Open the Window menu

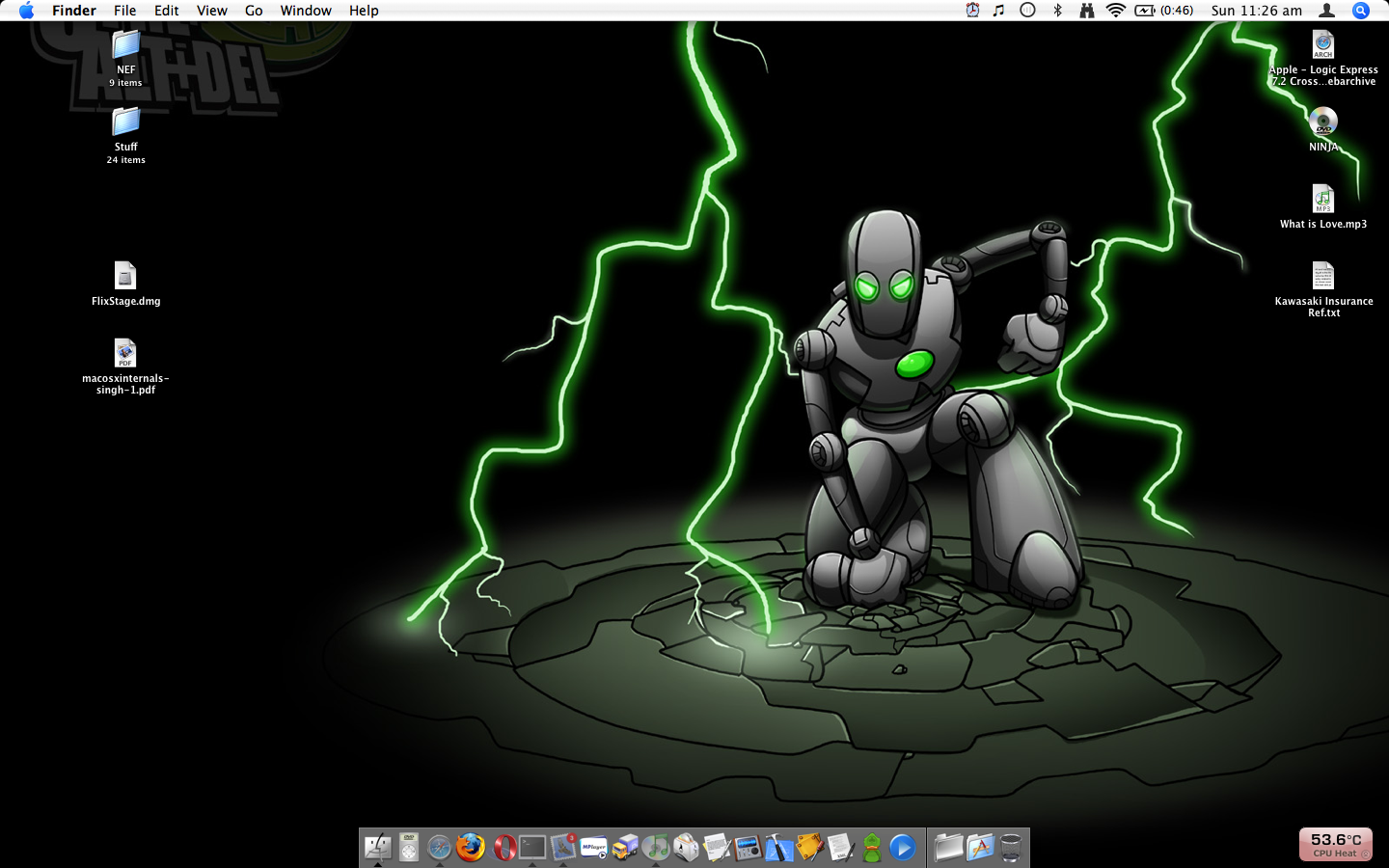[306, 11]
